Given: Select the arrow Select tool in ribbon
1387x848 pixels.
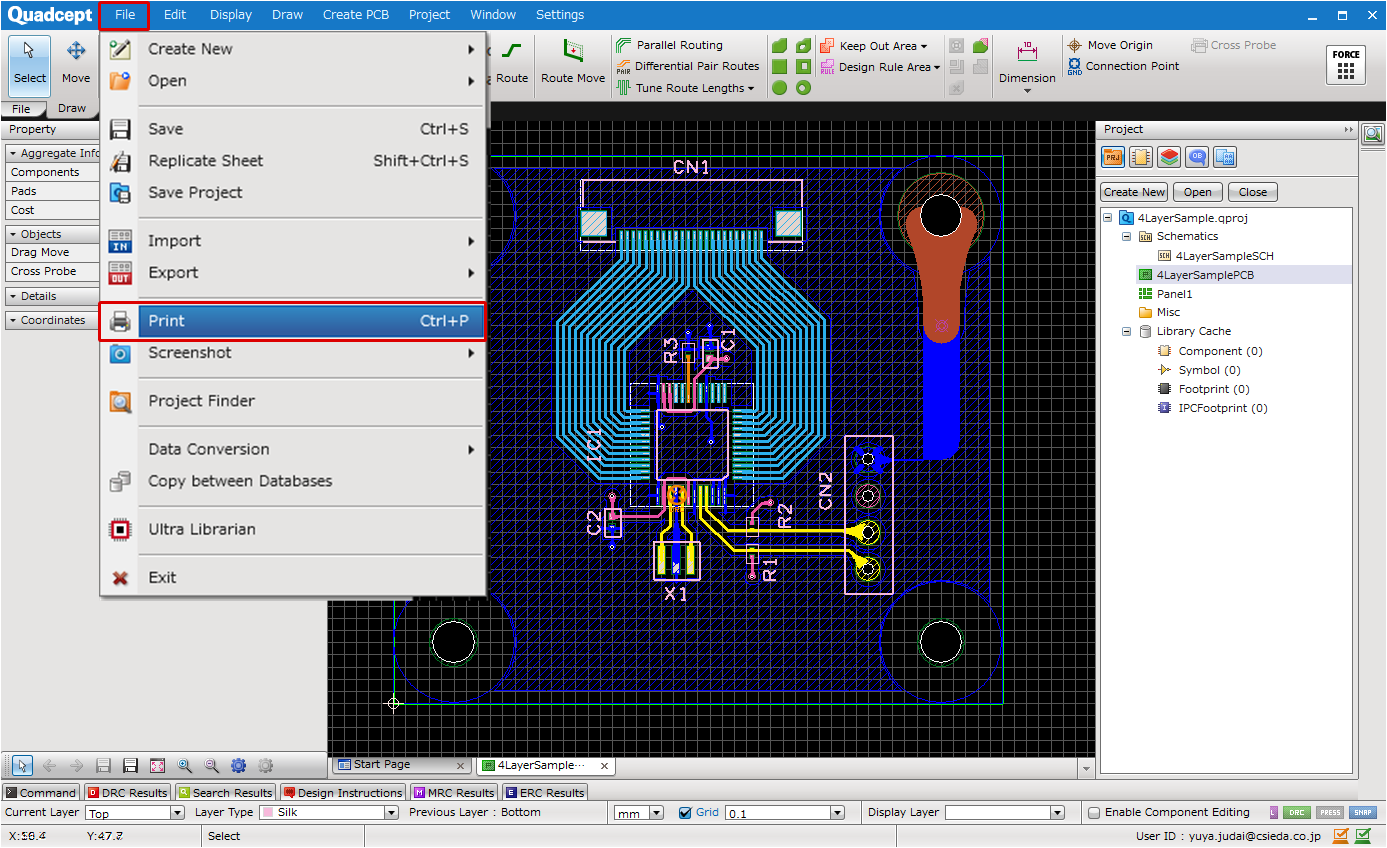Looking at the screenshot, I should tap(29, 64).
